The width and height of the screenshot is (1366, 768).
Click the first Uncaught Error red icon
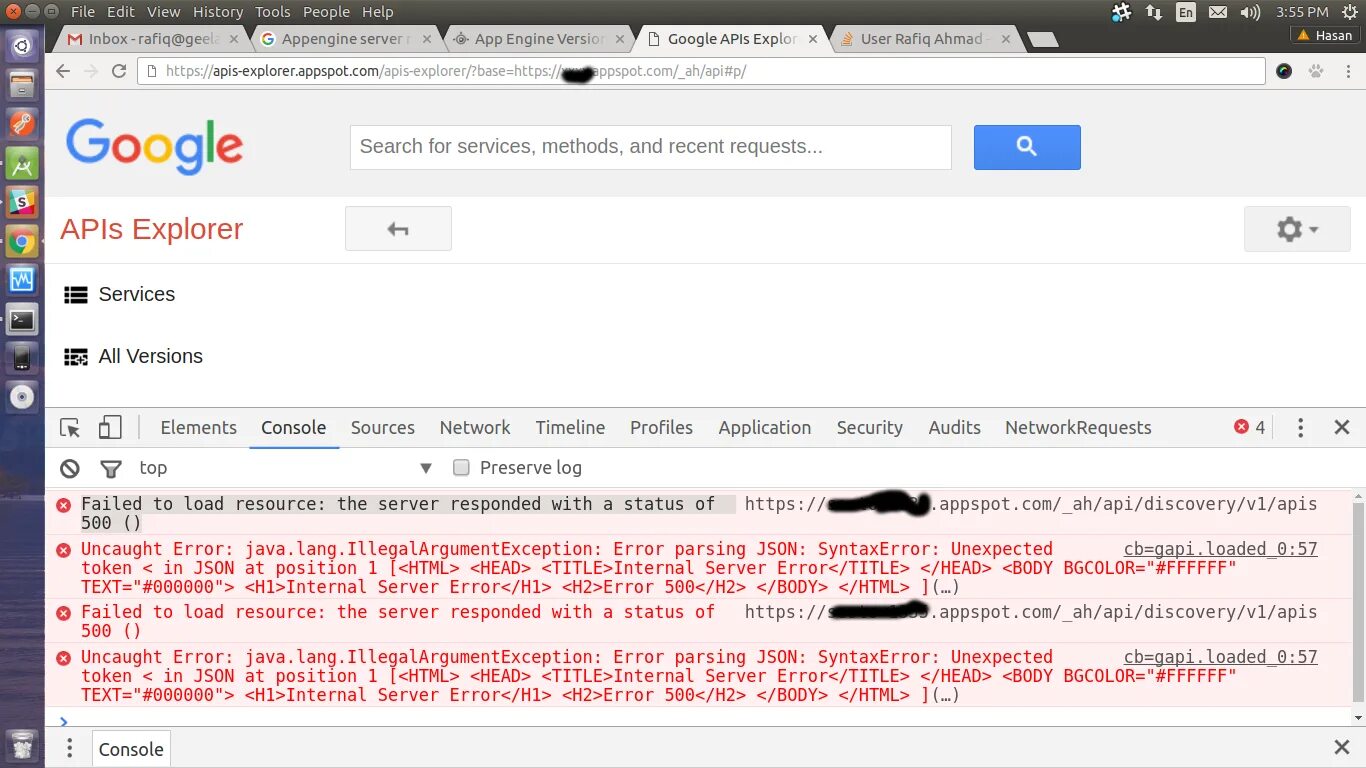(63, 550)
